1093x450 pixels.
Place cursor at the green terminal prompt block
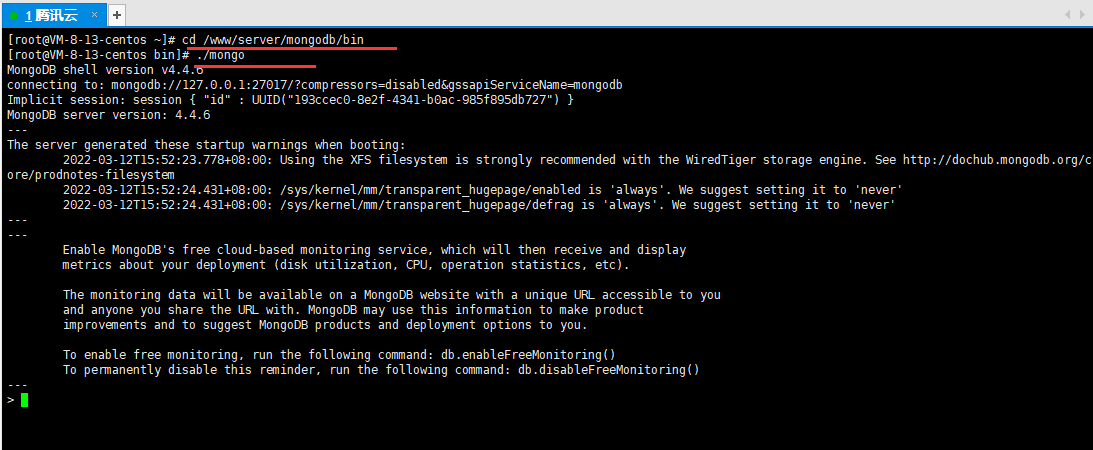[x=24, y=400]
